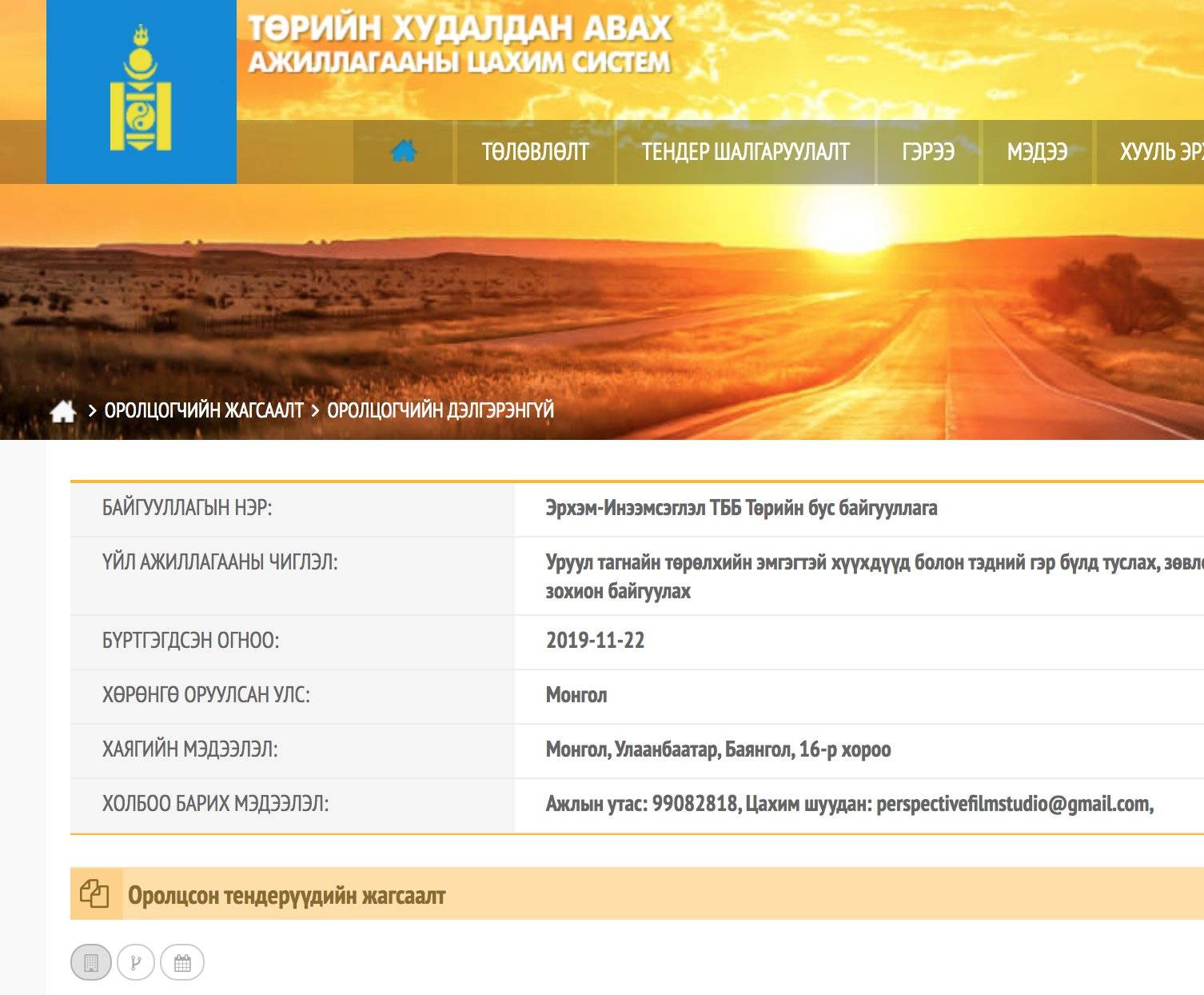The height and width of the screenshot is (995, 1204).
Task: Click the phone number 99082818
Action: (x=694, y=804)
